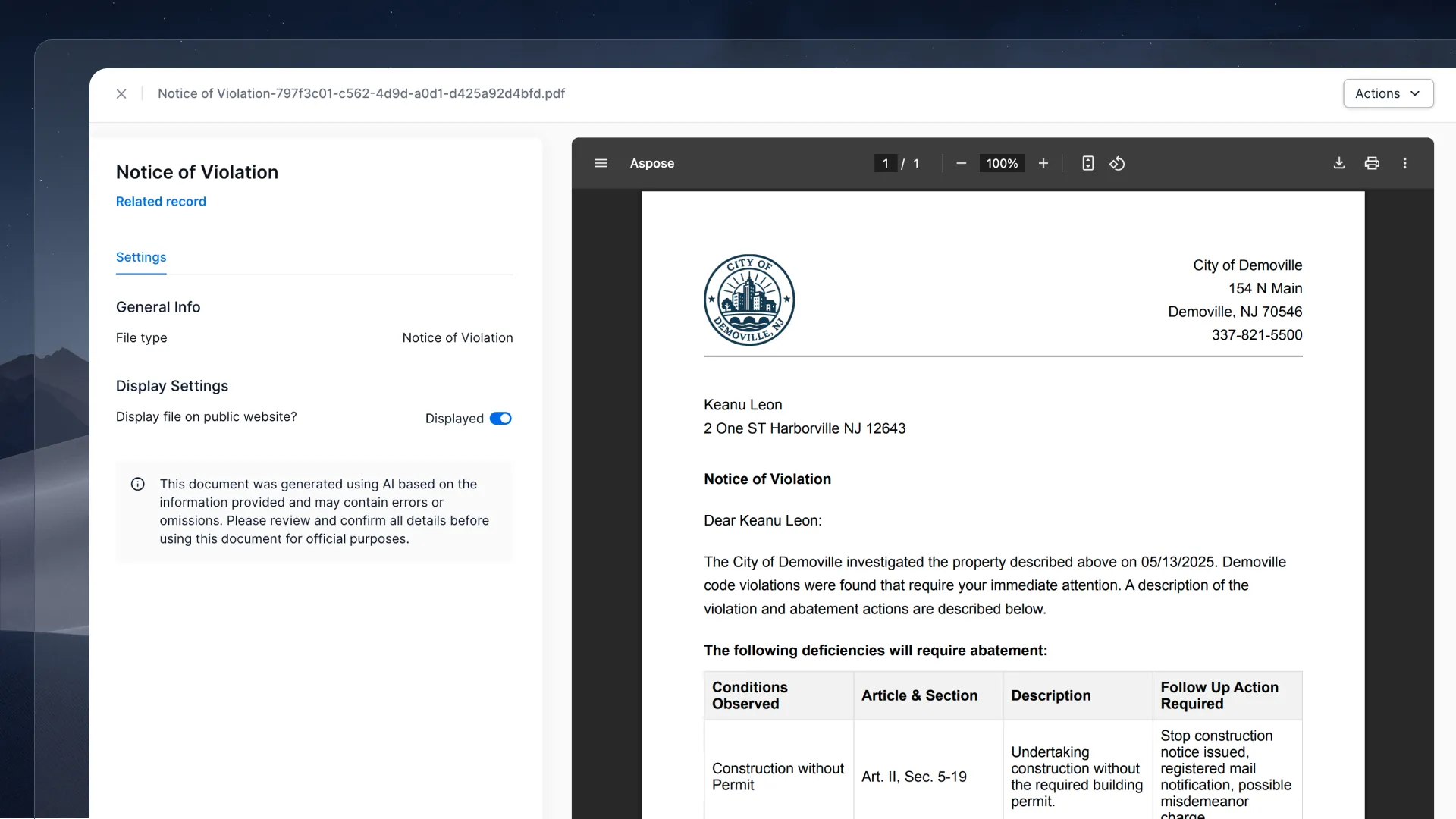Image resolution: width=1456 pixels, height=819 pixels.
Task: Open the PDF sidebar hamburger menu
Action: [x=601, y=163]
